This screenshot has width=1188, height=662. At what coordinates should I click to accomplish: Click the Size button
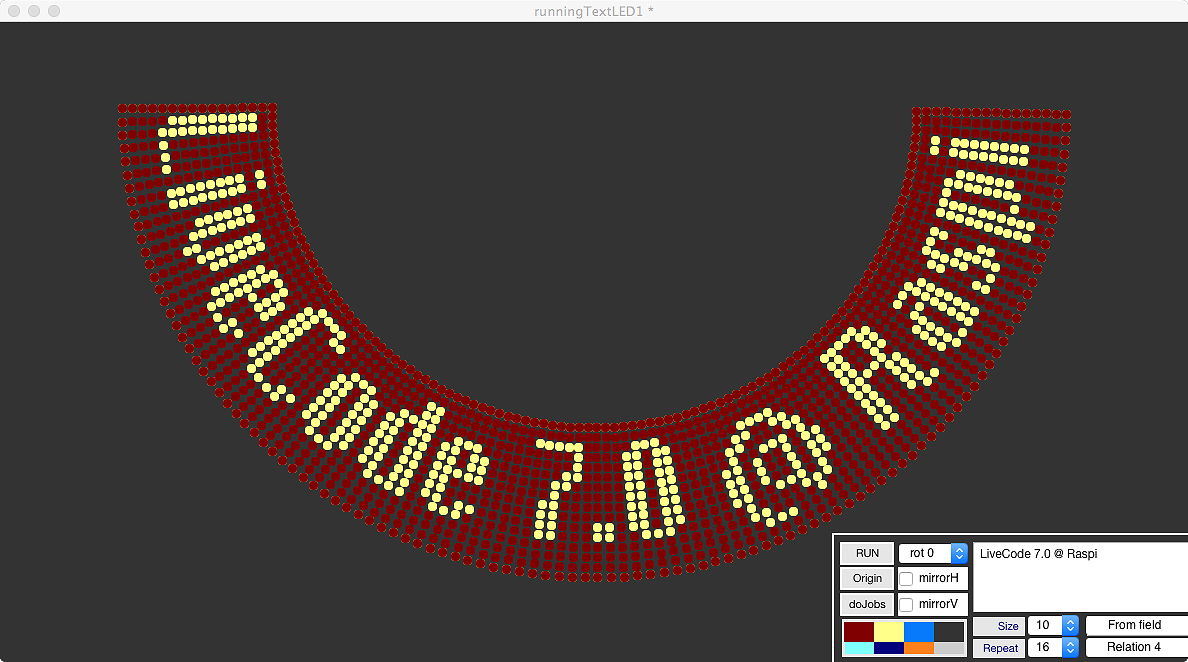[x=999, y=626]
